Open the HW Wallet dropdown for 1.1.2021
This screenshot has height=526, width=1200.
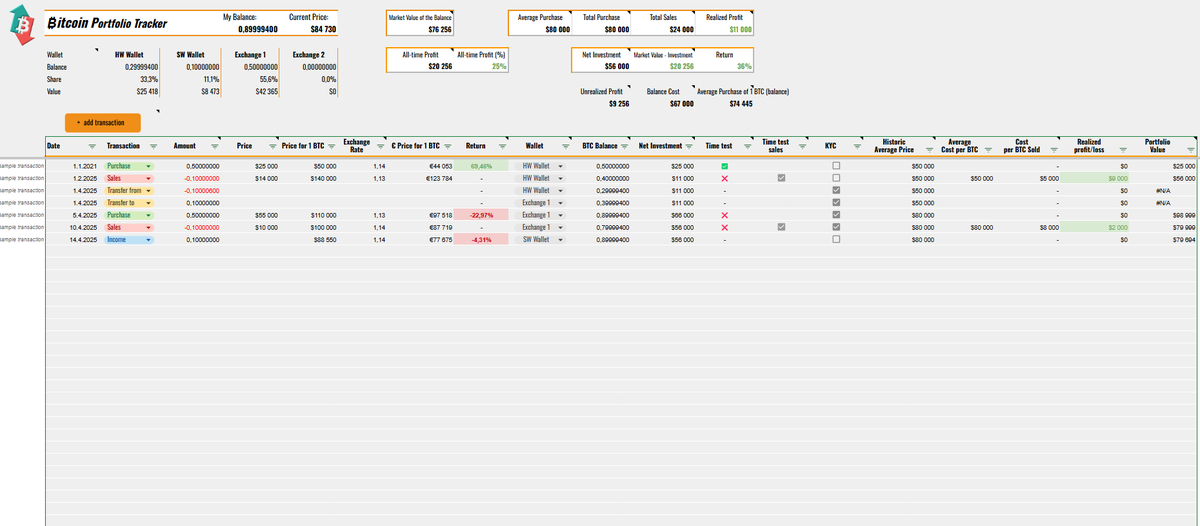[x=560, y=166]
